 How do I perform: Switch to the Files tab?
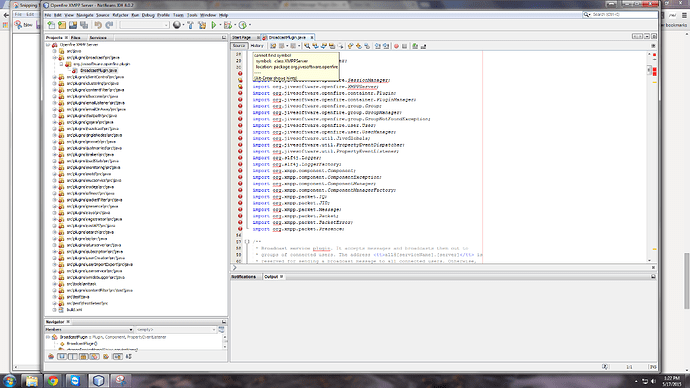pos(76,38)
